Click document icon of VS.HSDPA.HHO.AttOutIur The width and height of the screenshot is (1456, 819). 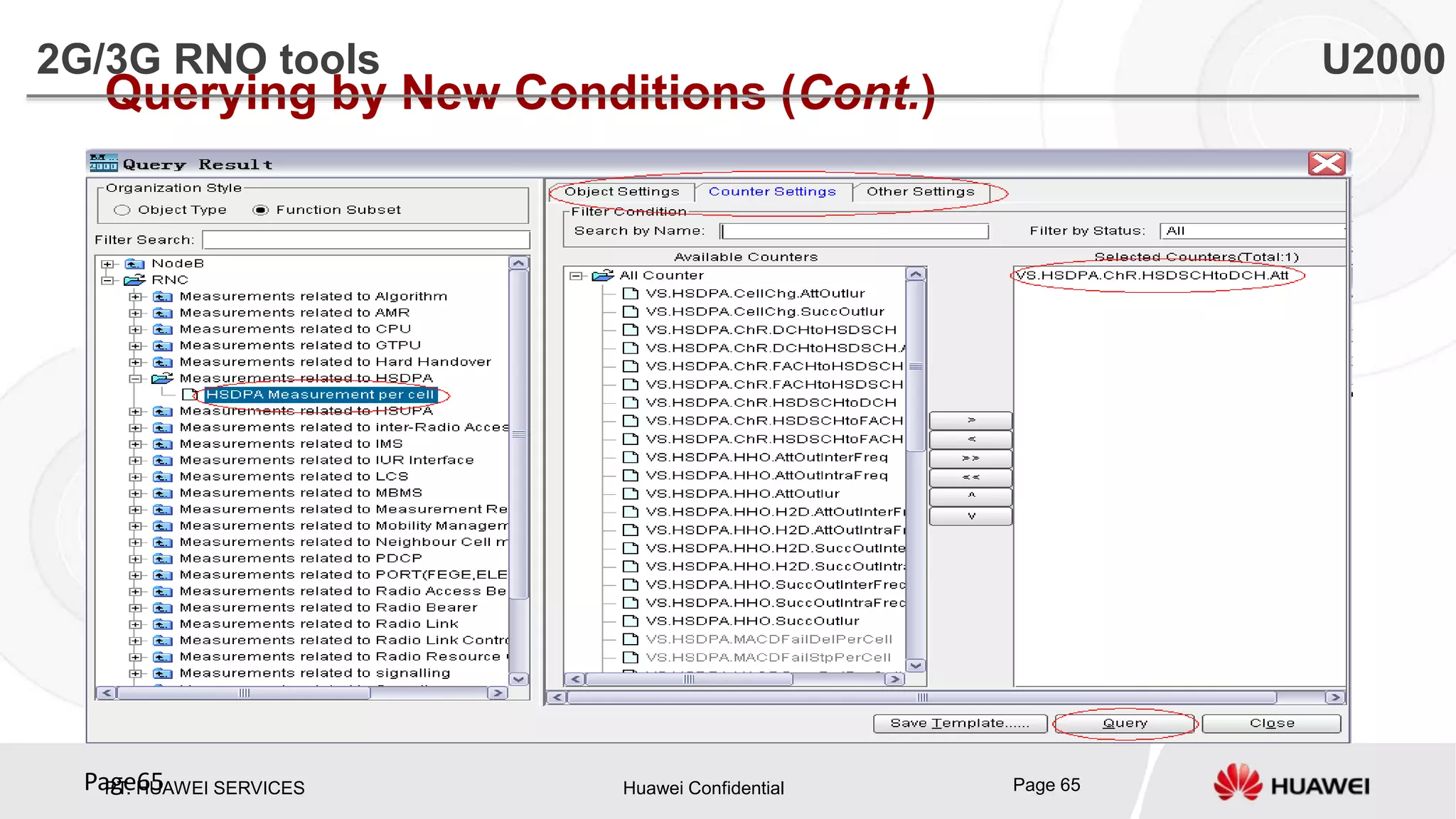(630, 494)
